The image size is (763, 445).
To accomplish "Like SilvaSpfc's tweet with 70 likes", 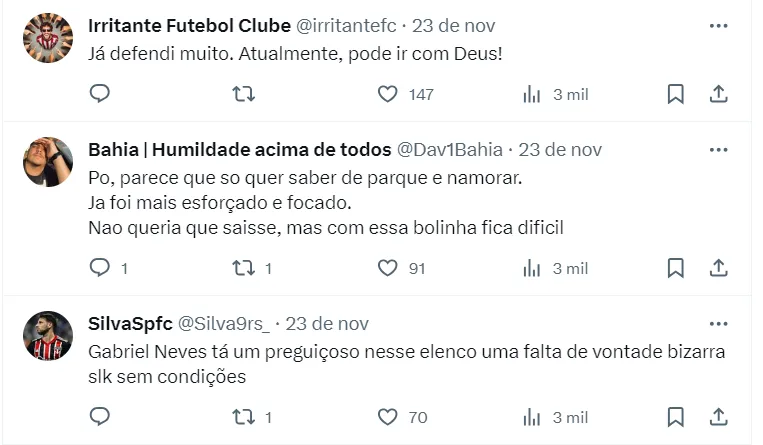I will 388,416.
